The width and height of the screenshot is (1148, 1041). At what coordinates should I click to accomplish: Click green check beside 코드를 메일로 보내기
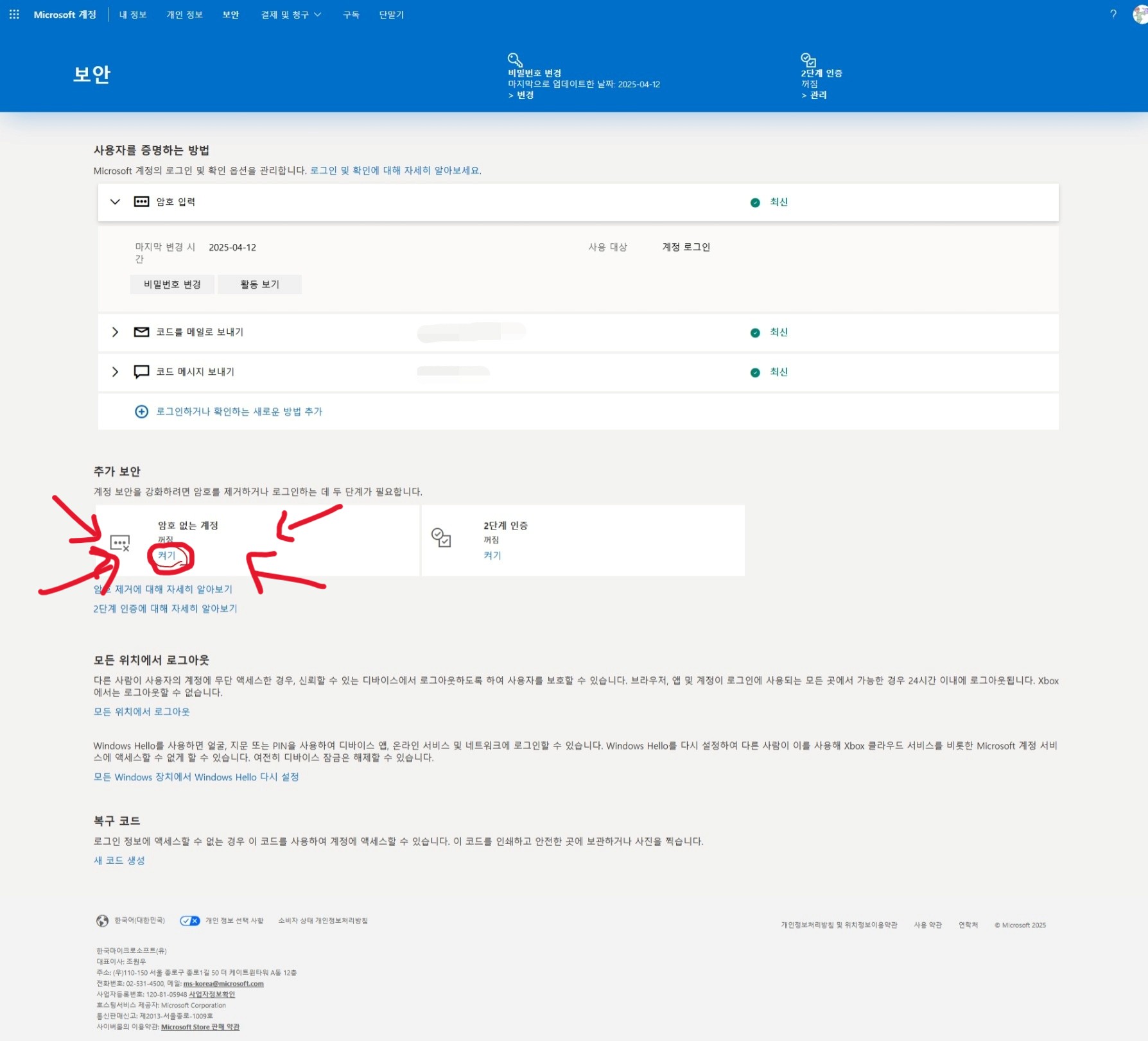tap(755, 332)
